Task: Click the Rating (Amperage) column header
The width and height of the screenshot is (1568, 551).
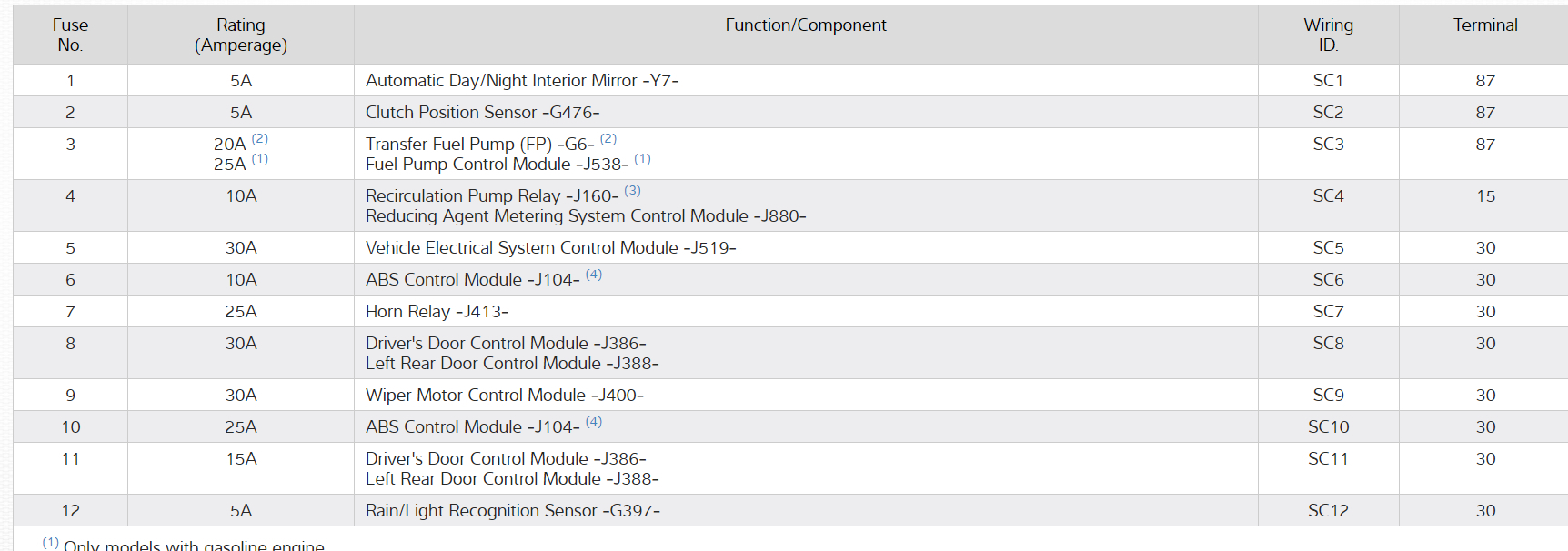Action: tap(241, 35)
